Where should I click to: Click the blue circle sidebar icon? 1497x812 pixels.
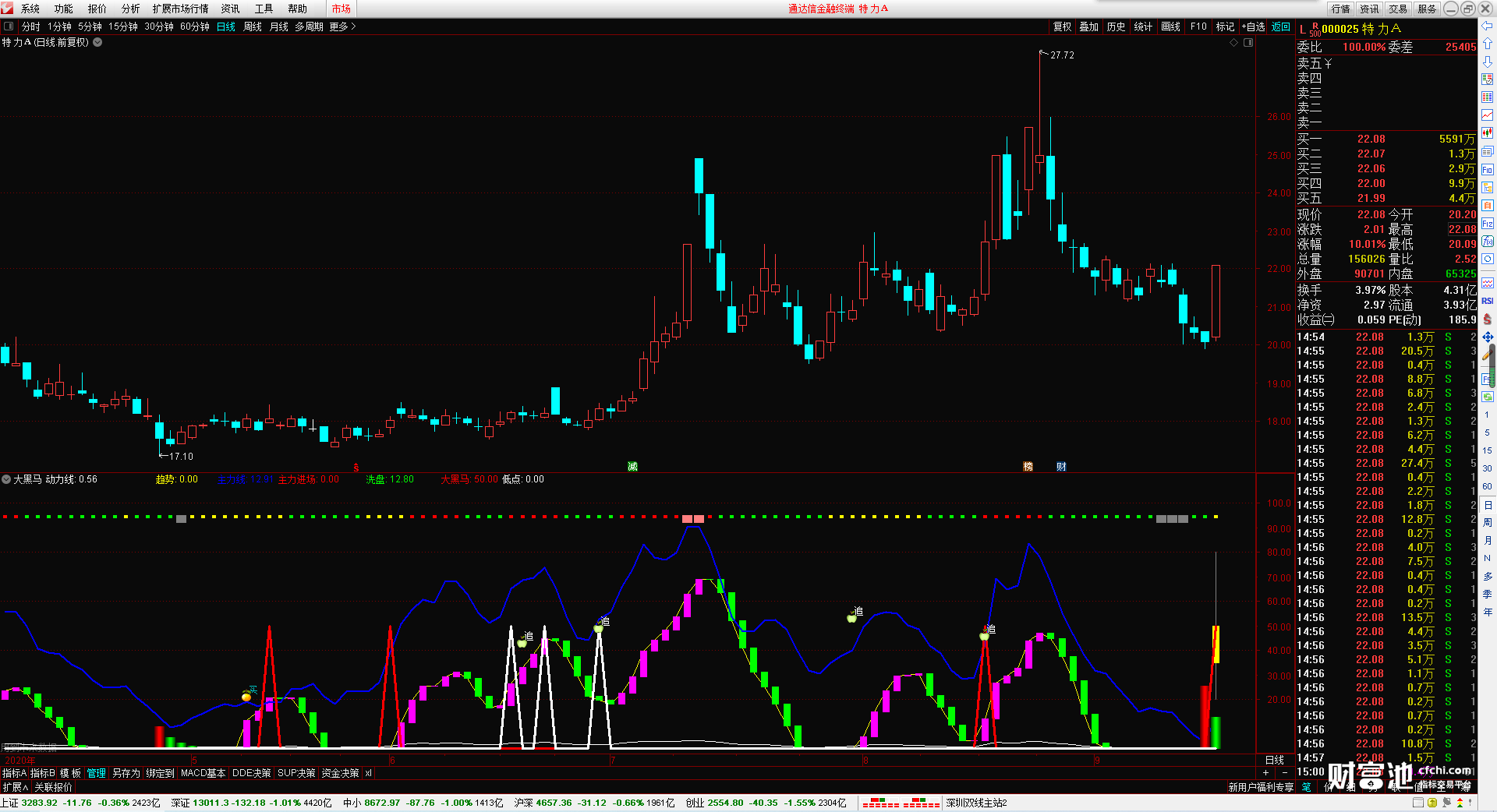[1488, 259]
